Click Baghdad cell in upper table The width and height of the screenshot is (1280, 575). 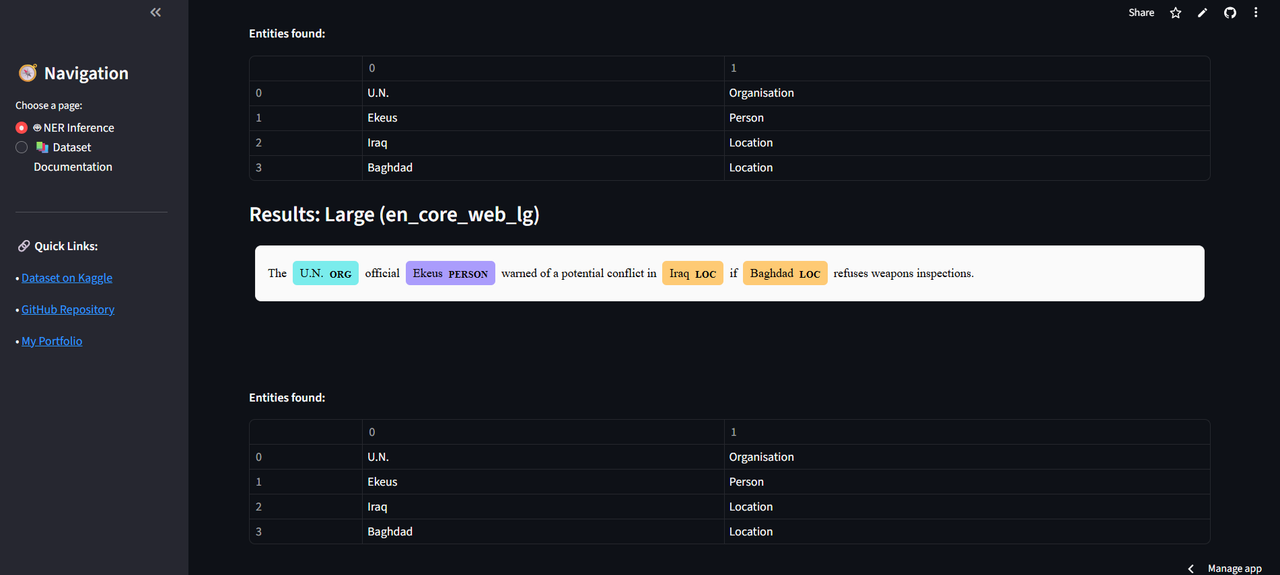[543, 168]
